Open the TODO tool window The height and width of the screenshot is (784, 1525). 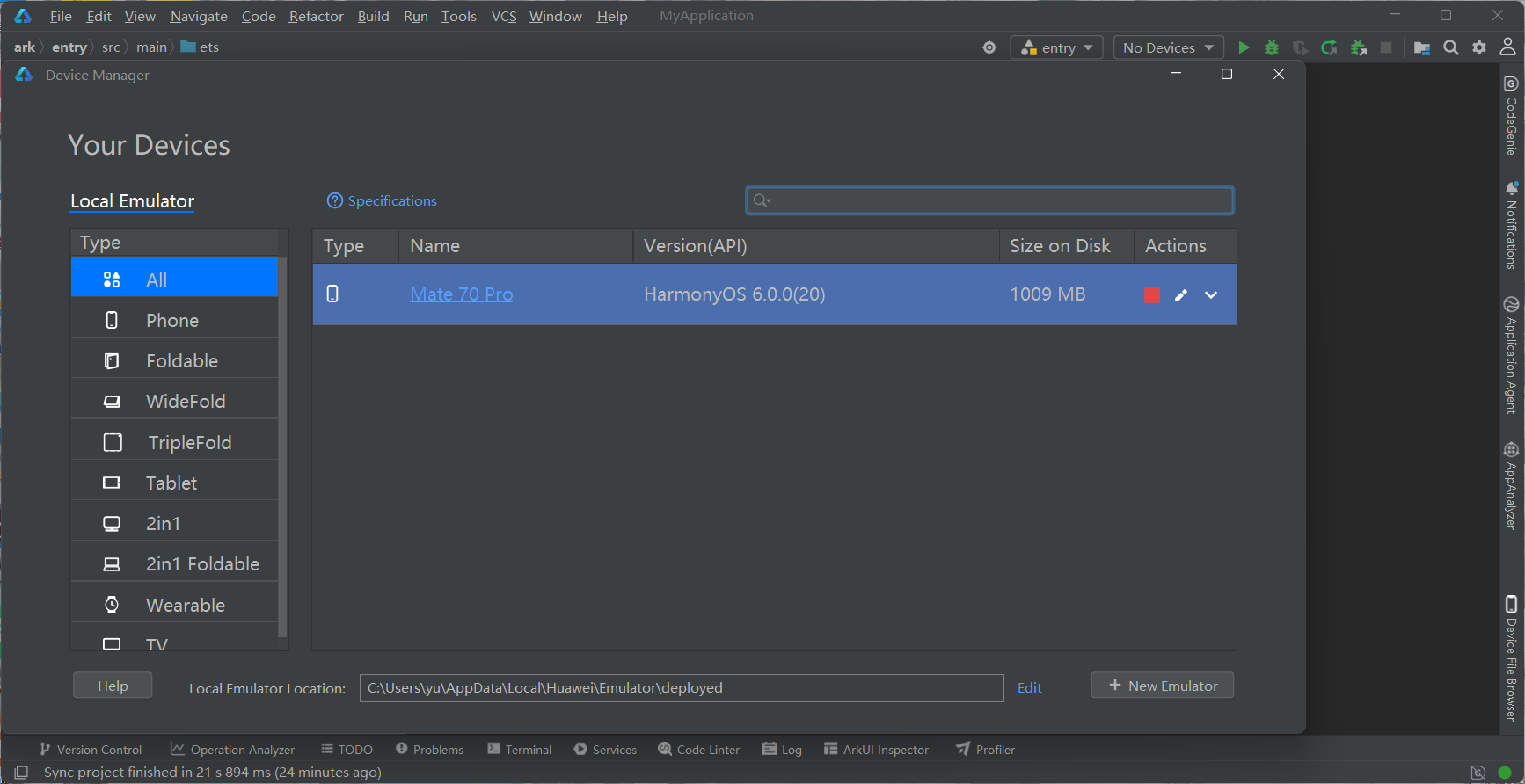pyautogui.click(x=347, y=749)
